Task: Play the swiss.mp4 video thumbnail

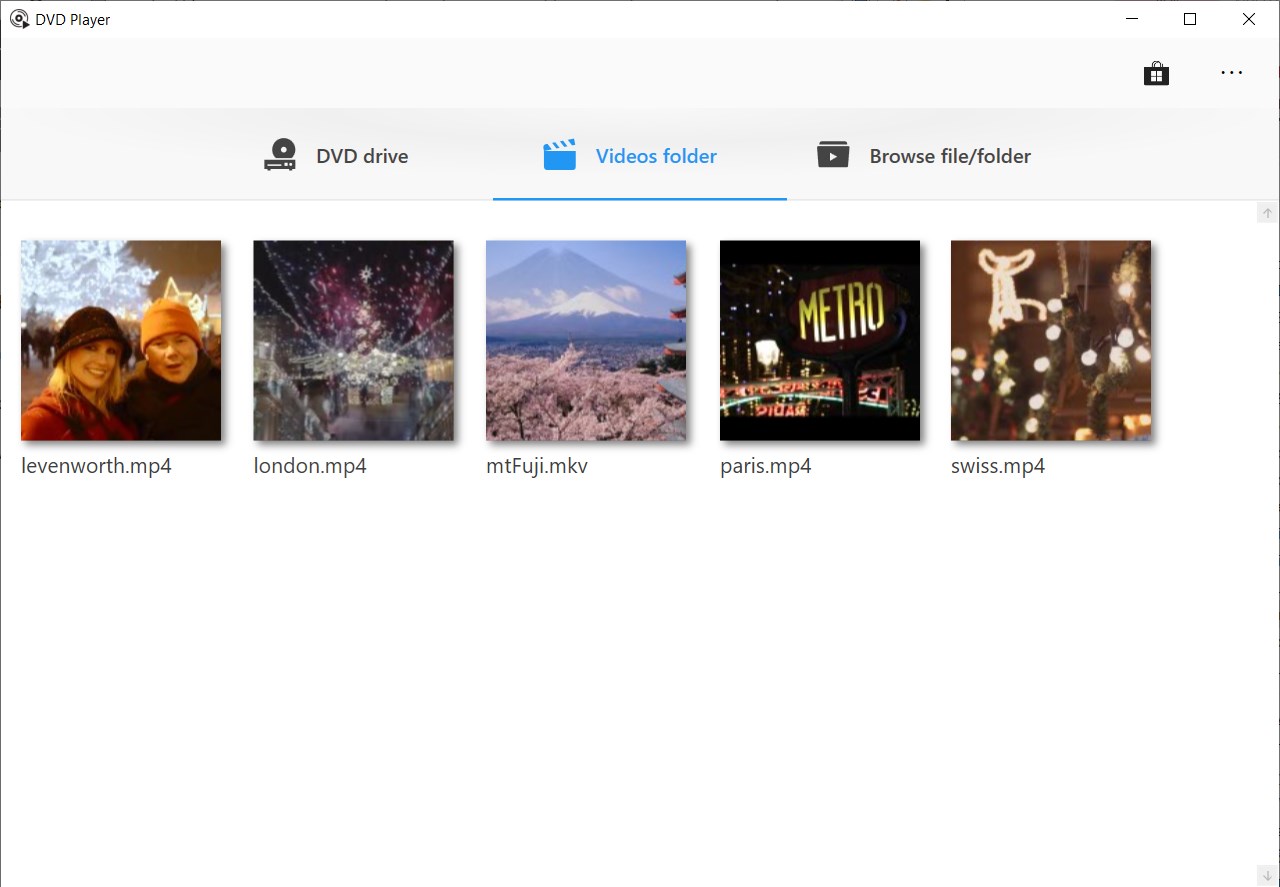Action: [x=1050, y=339]
